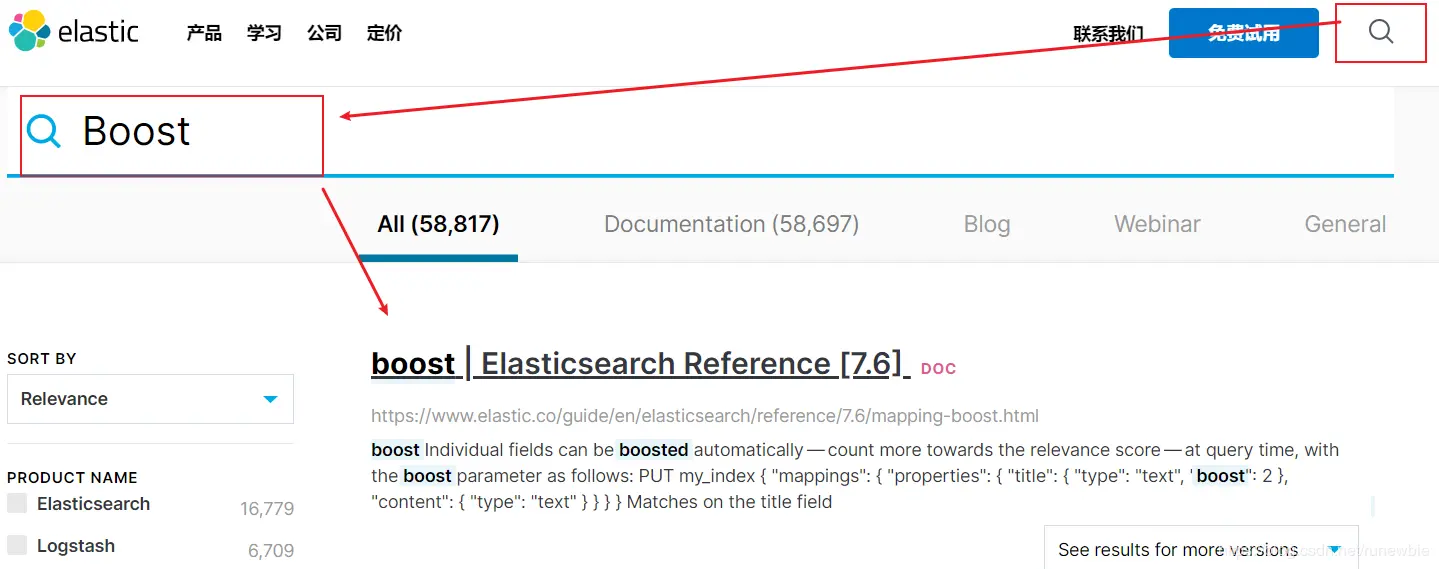Image resolution: width=1439 pixels, height=569 pixels.
Task: Click the 联系我们 link
Action: click(1108, 33)
